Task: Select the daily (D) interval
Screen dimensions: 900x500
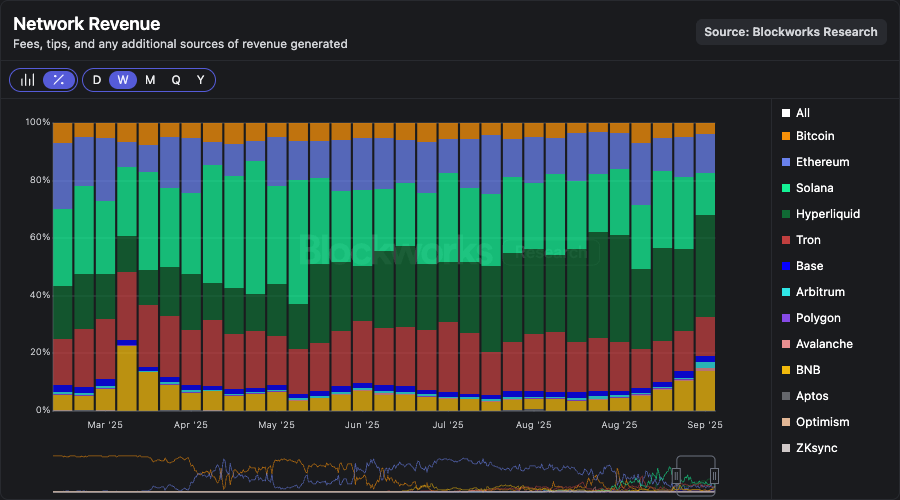Action: (97, 80)
